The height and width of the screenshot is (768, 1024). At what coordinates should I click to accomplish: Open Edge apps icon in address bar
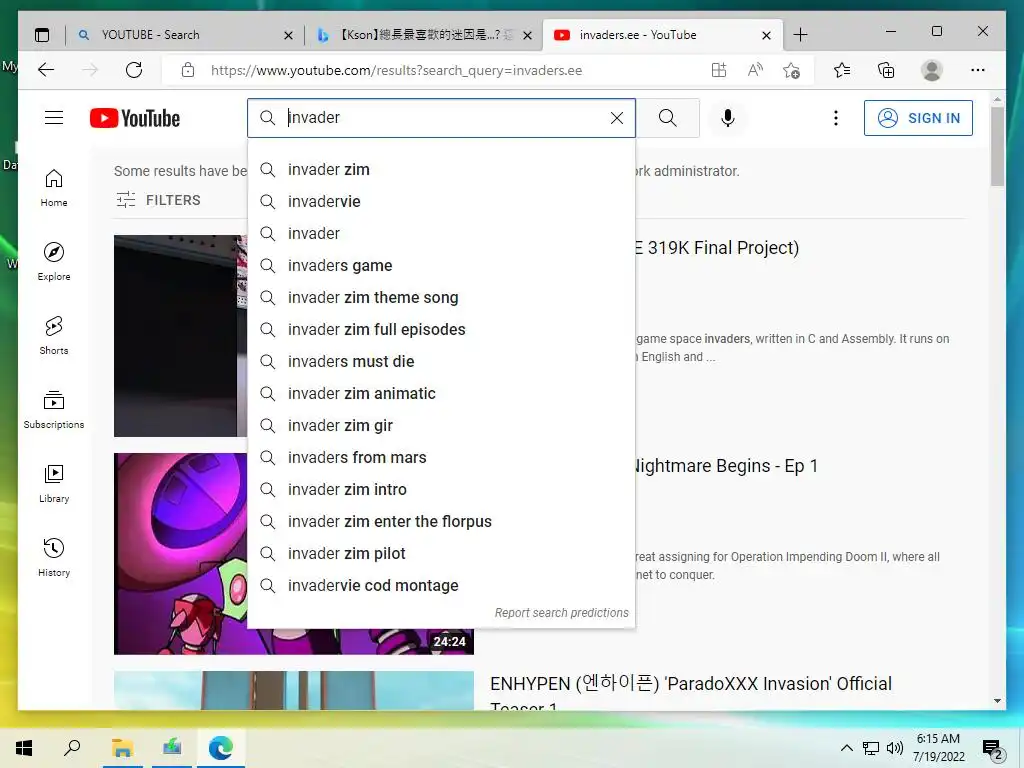tap(718, 70)
